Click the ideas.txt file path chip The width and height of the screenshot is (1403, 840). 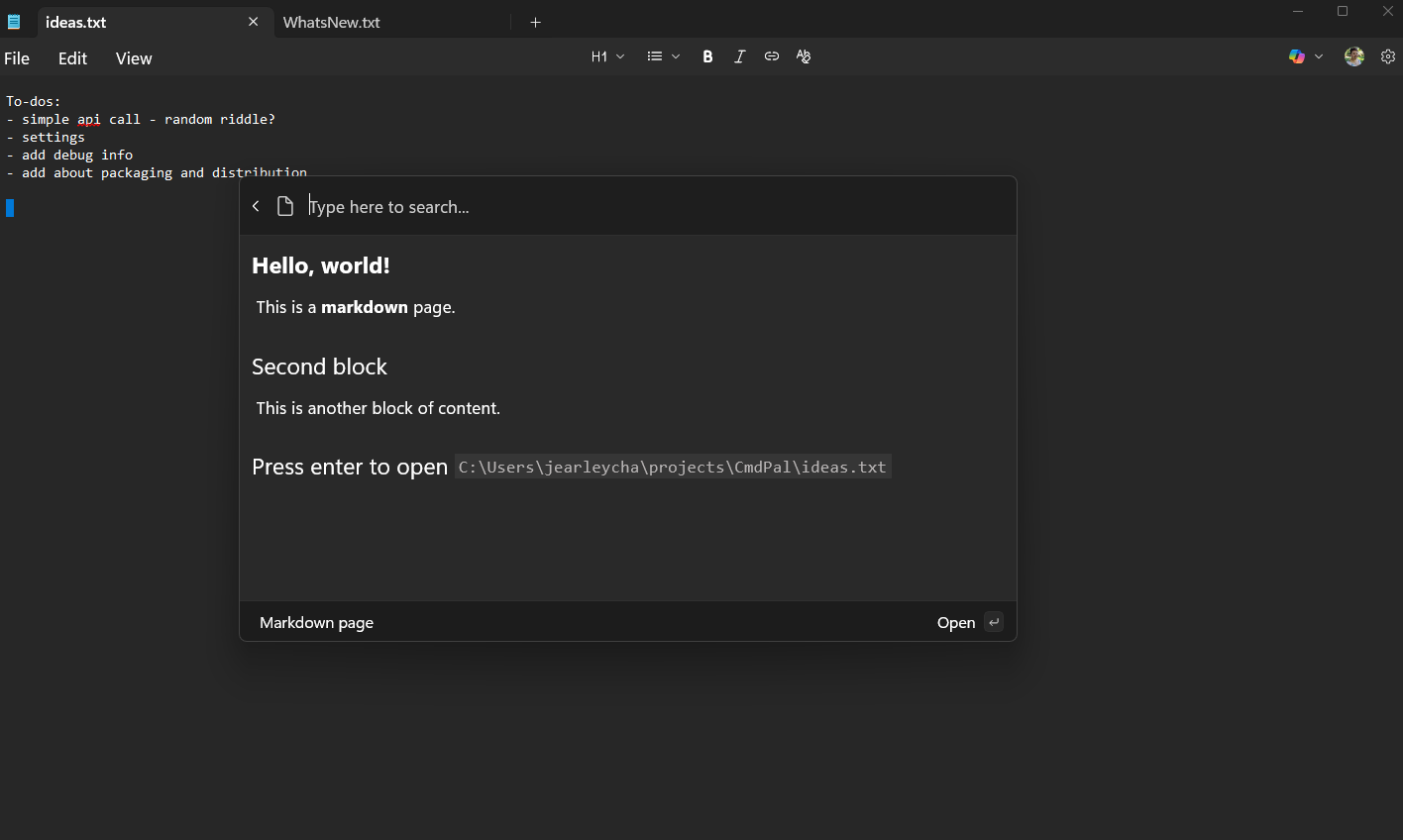point(672,466)
